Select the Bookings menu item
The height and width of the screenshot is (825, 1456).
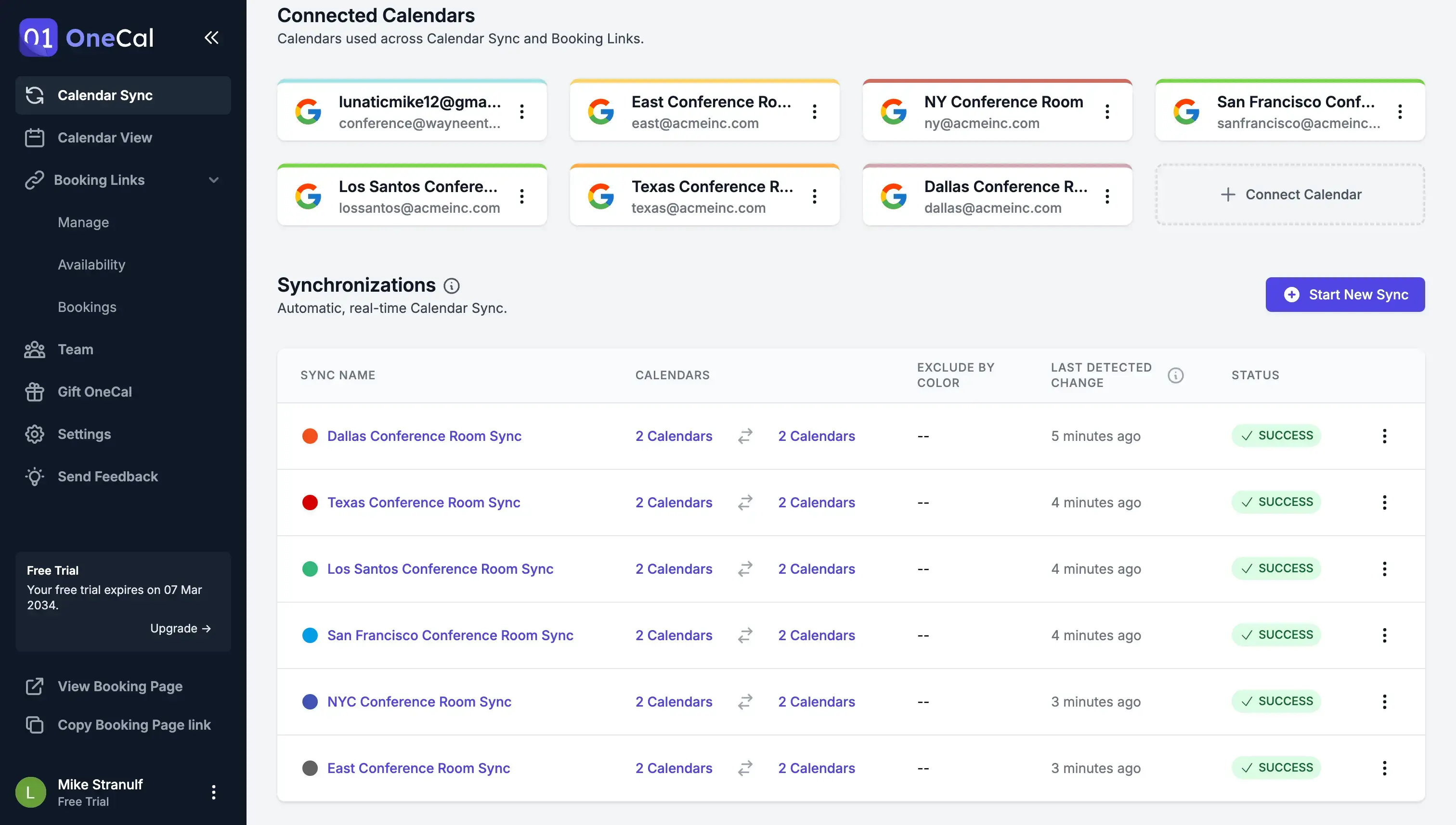coord(87,307)
